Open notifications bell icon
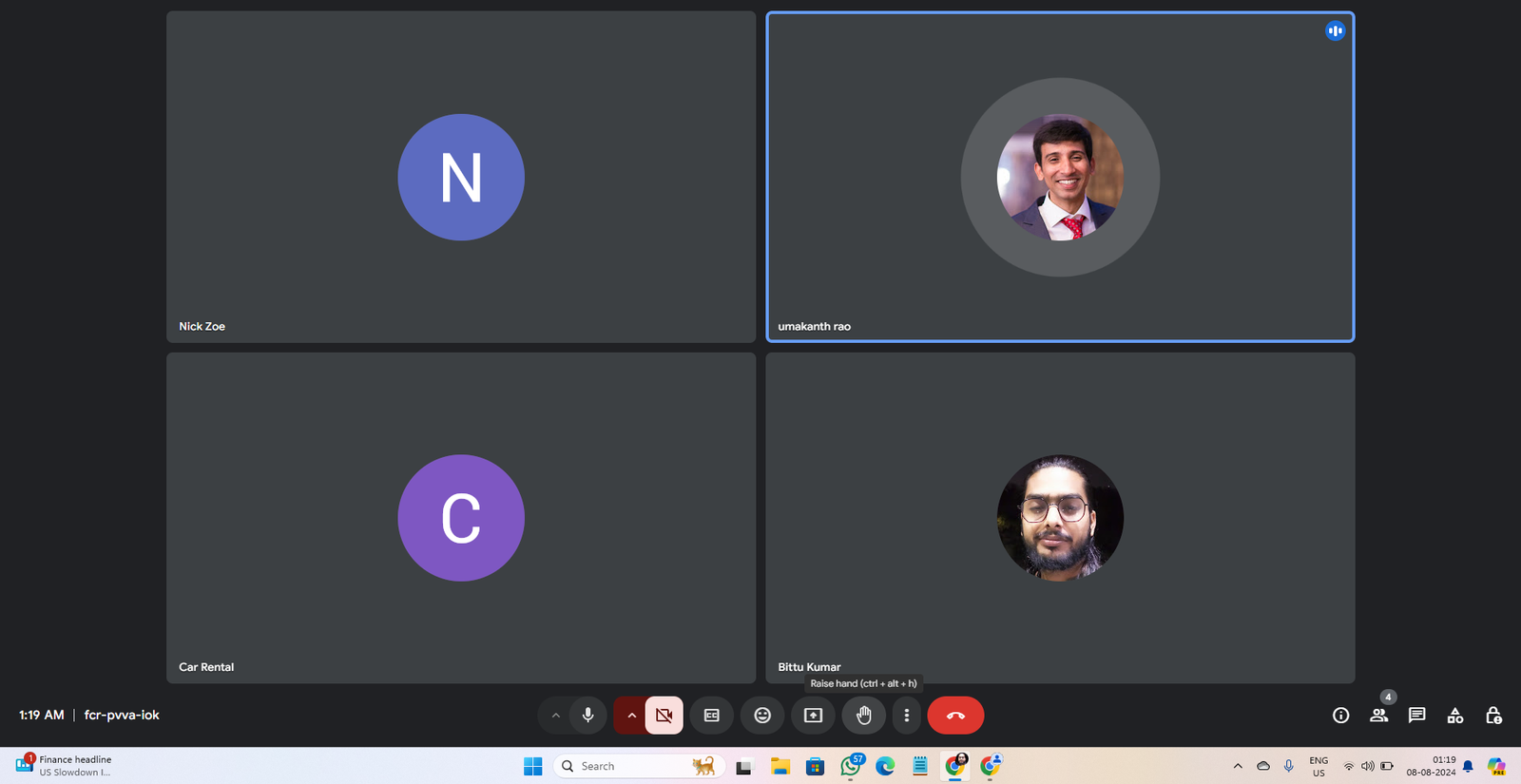This screenshot has height=784, width=1521. (x=1468, y=766)
